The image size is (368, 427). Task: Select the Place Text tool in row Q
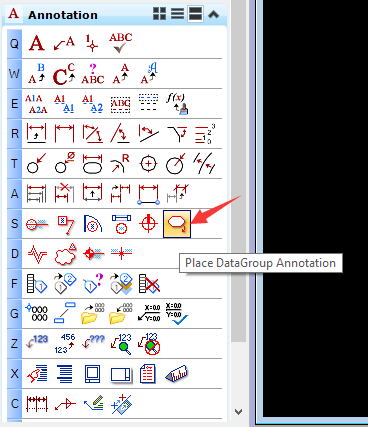36,43
